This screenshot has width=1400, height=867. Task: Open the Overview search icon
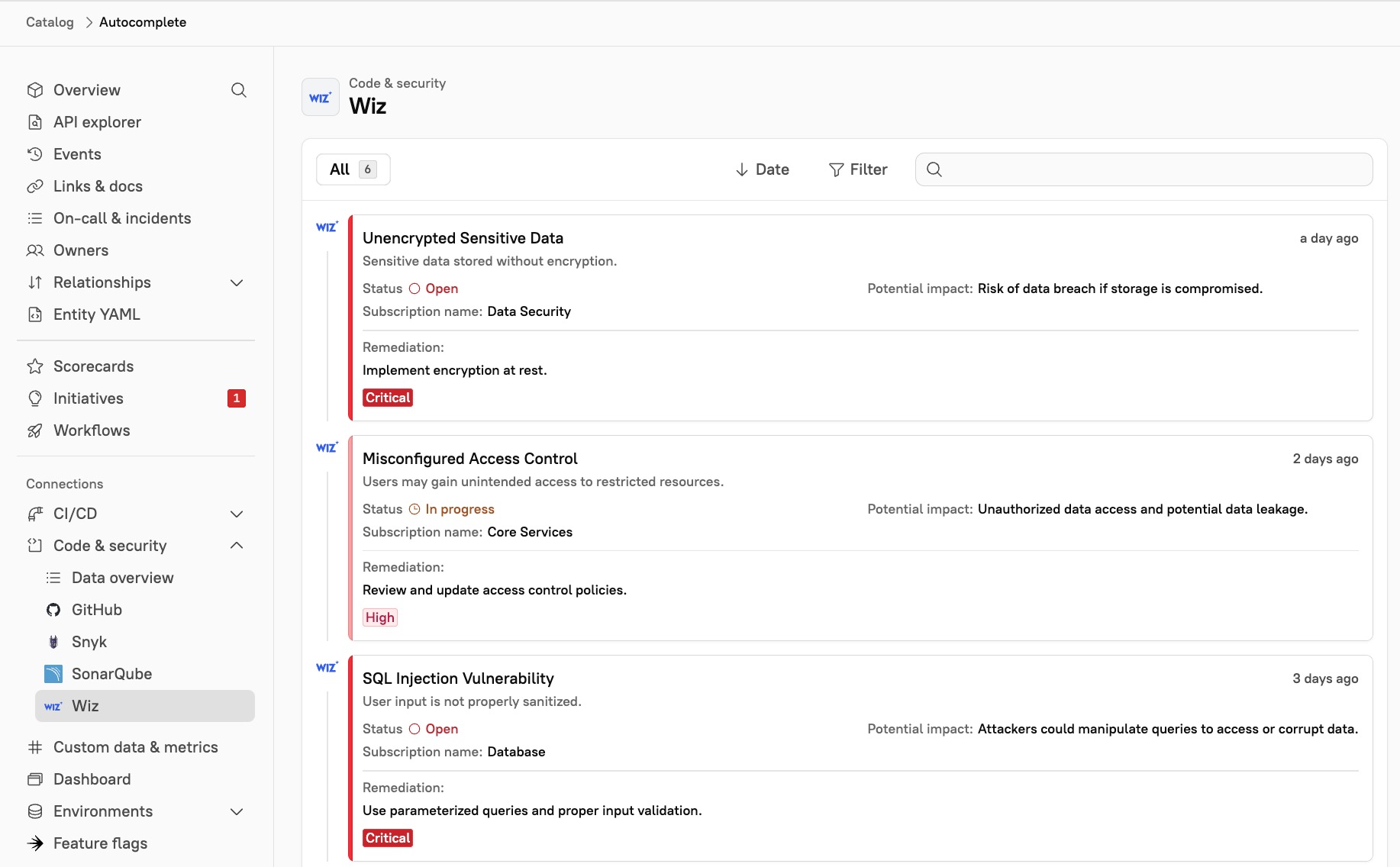click(x=239, y=90)
